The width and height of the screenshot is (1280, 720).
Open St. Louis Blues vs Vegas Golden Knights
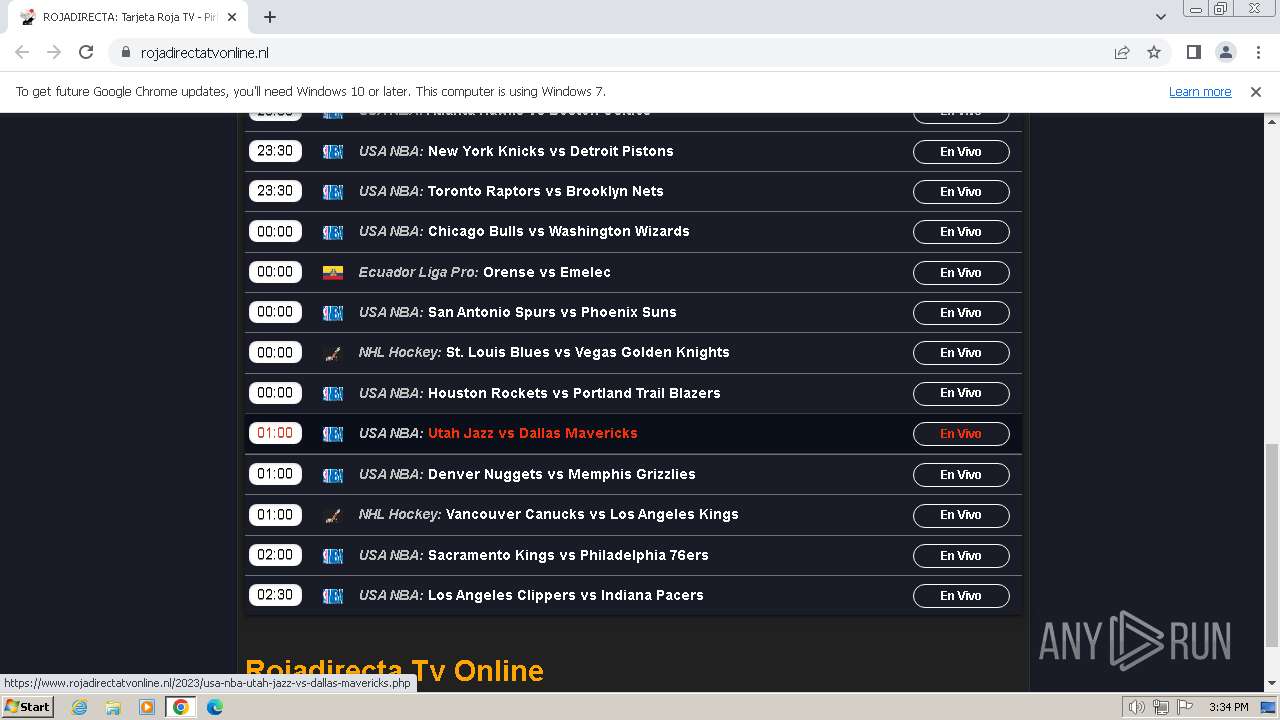tap(588, 352)
